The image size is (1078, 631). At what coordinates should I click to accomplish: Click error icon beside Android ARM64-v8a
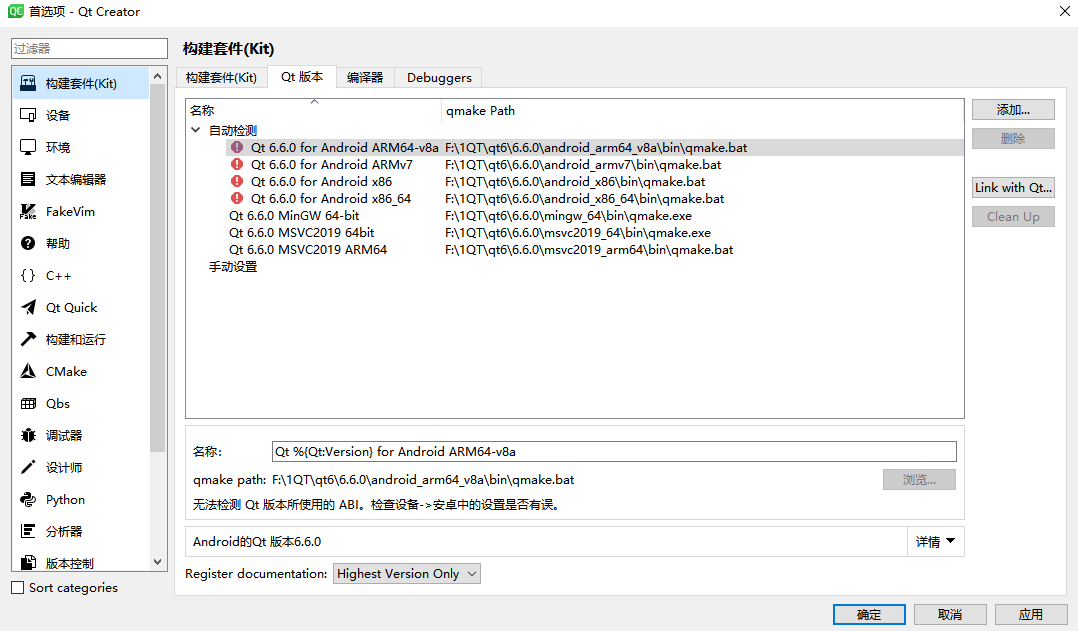[237, 147]
